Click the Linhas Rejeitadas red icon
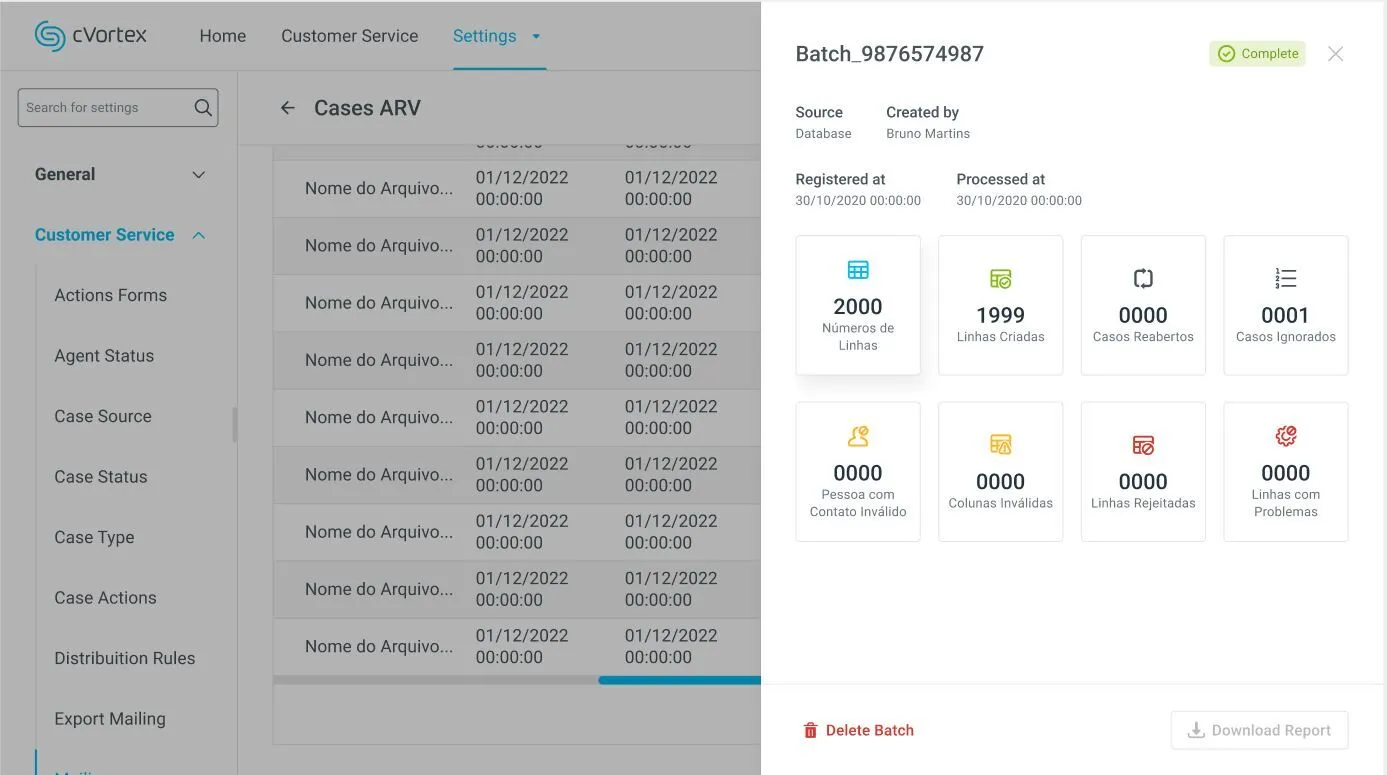Screen dimensions: 1387x775 (1143, 445)
